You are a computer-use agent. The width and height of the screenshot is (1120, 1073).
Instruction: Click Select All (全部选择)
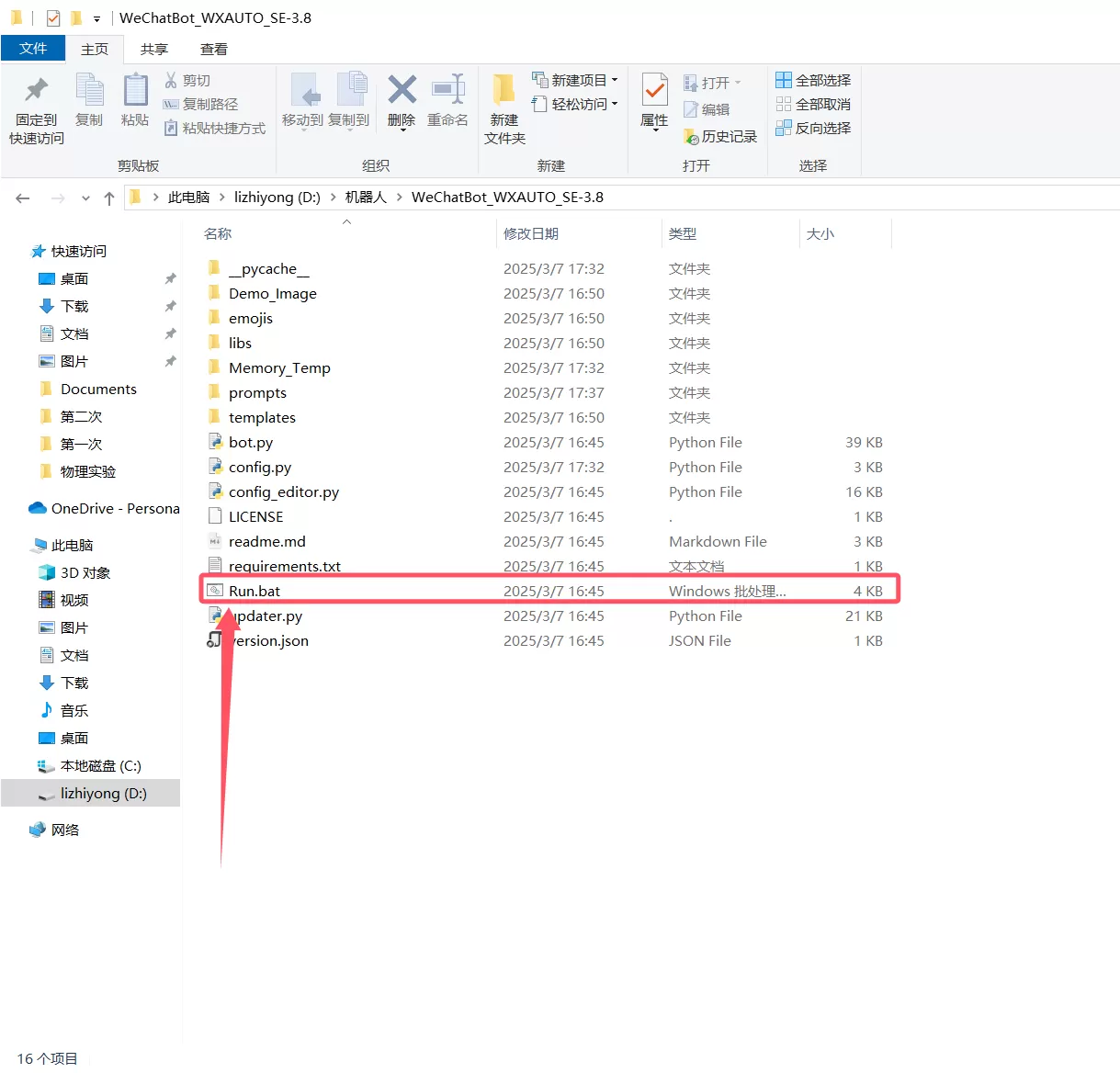point(813,80)
